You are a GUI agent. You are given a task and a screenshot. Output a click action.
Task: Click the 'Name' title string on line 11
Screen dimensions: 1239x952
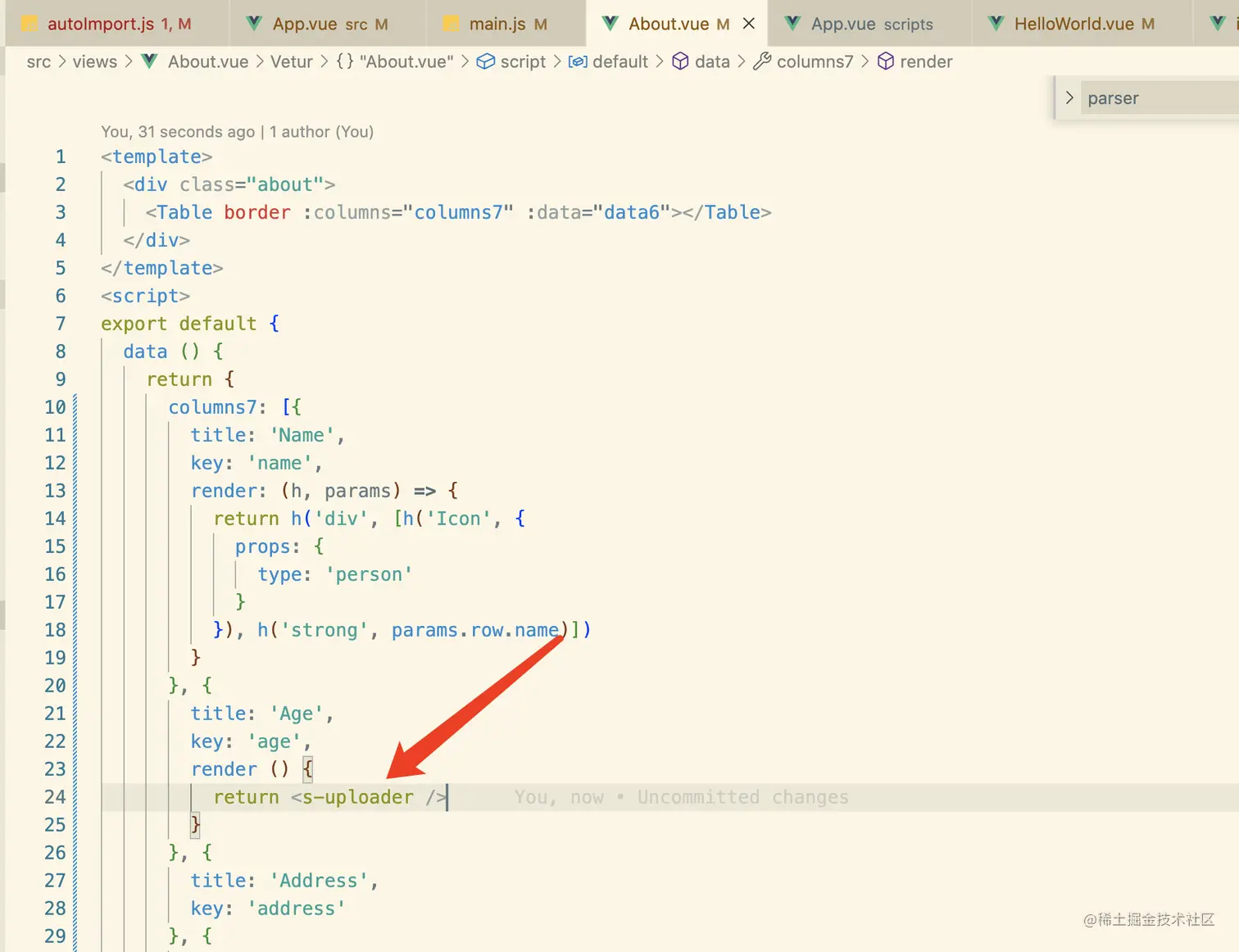(302, 435)
